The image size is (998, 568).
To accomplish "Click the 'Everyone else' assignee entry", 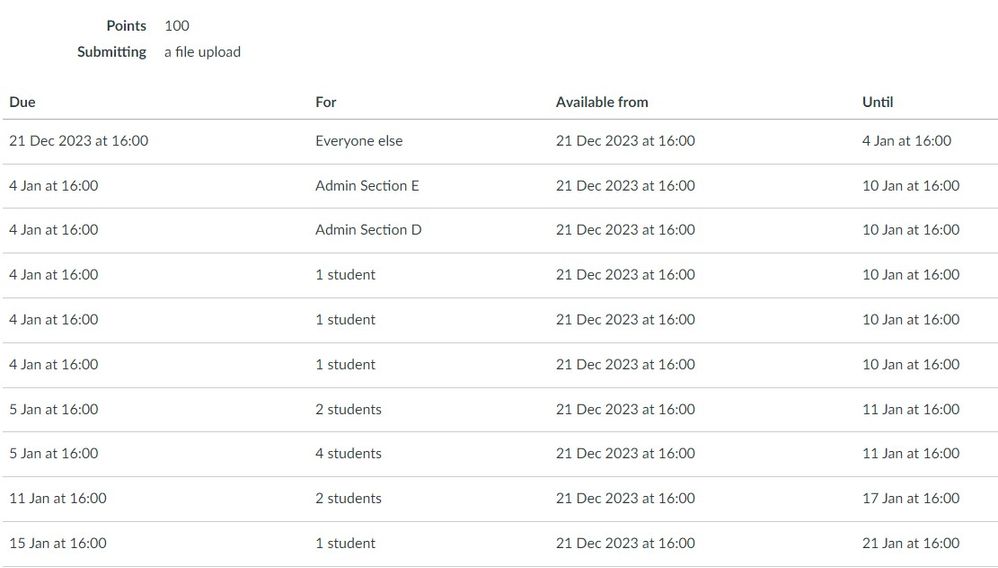I will (x=359, y=141).
